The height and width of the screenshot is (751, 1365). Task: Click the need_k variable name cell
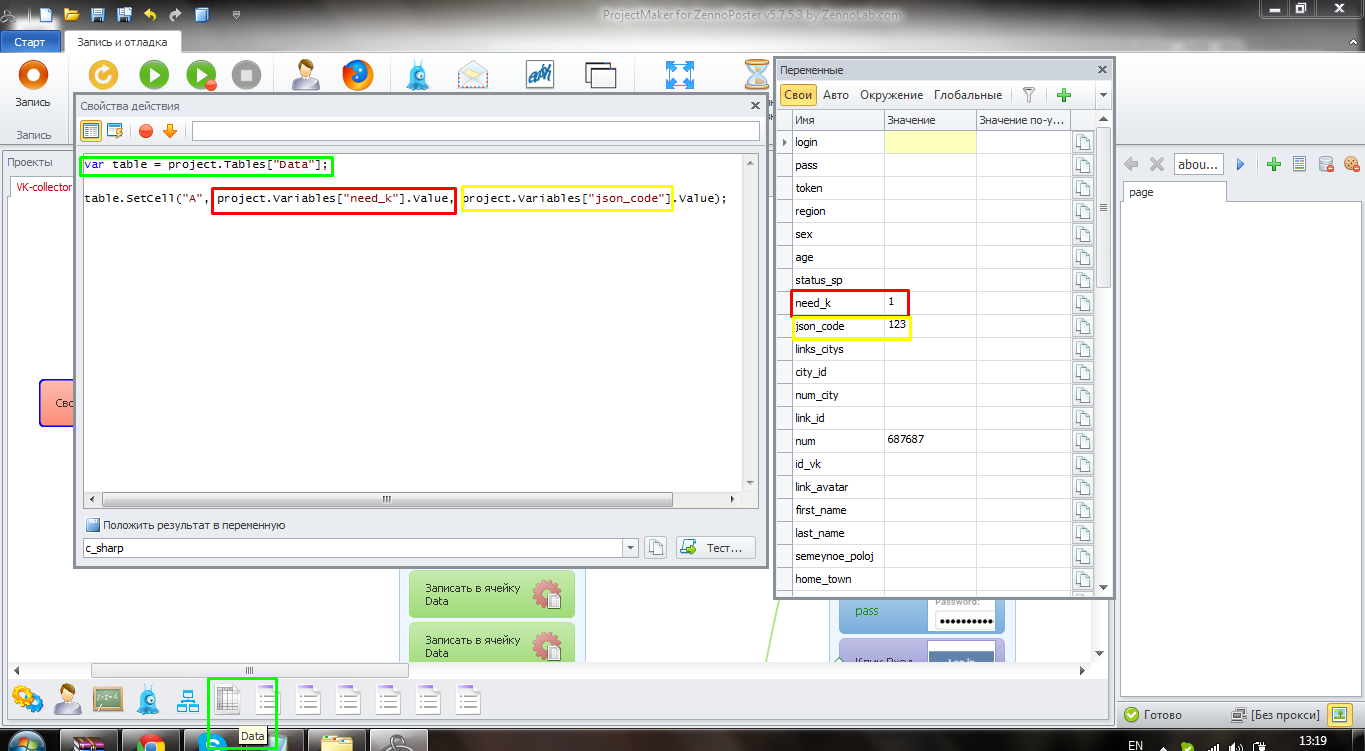click(838, 302)
